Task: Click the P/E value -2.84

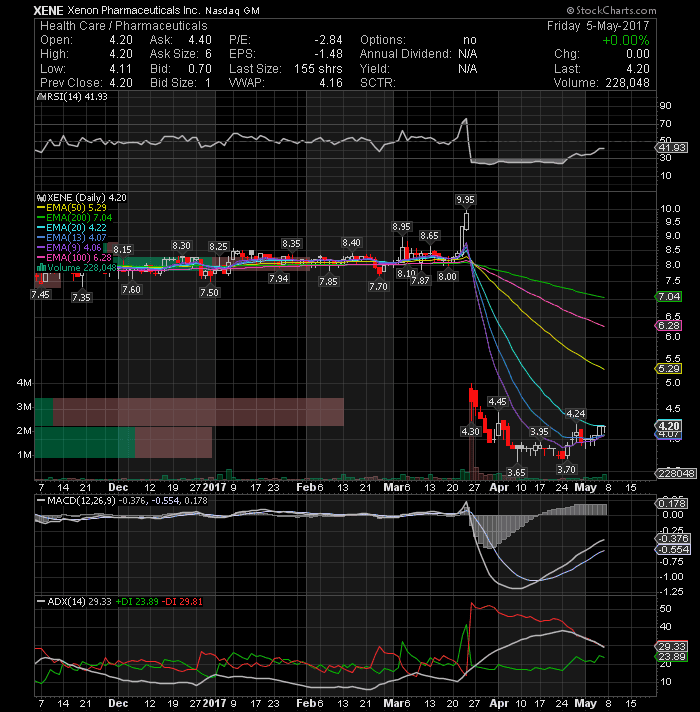Action: (328, 40)
